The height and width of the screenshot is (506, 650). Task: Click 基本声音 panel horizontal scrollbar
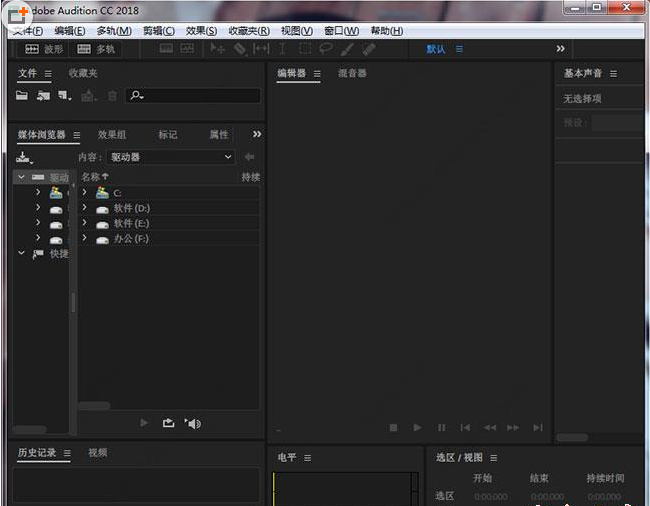[572, 437]
